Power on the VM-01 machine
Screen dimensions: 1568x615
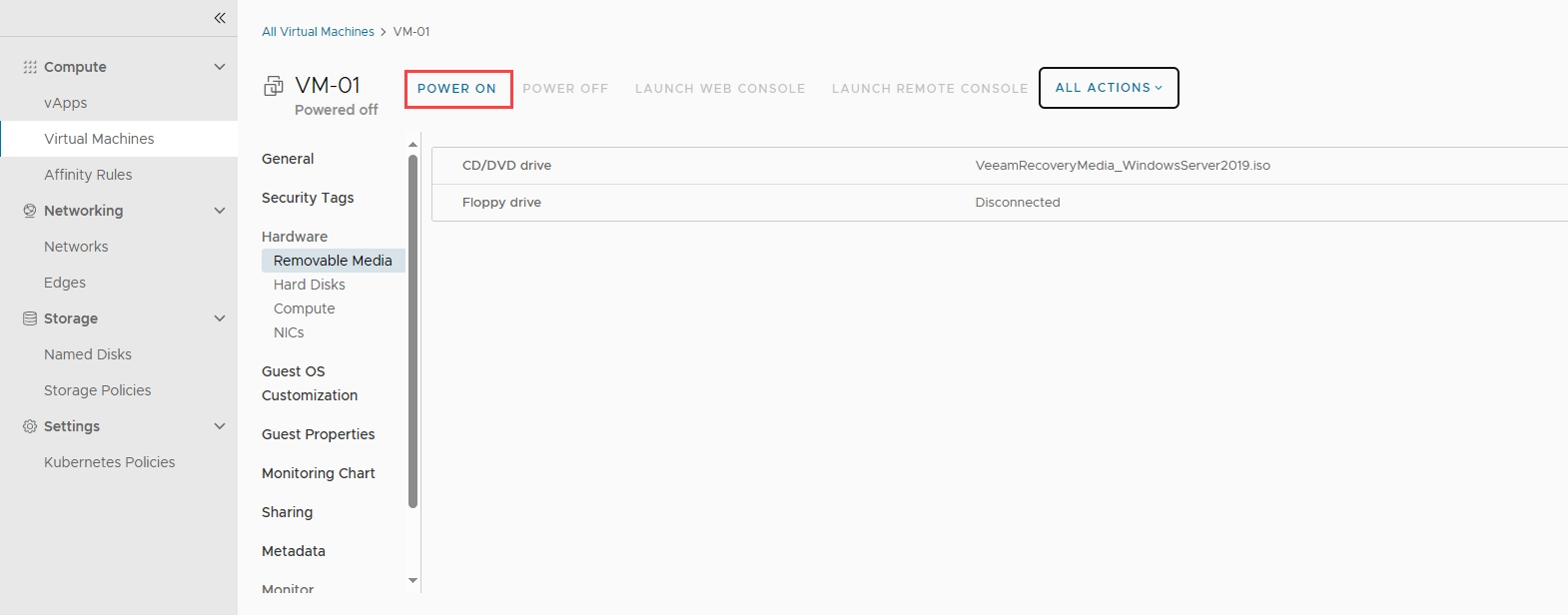pos(457,89)
